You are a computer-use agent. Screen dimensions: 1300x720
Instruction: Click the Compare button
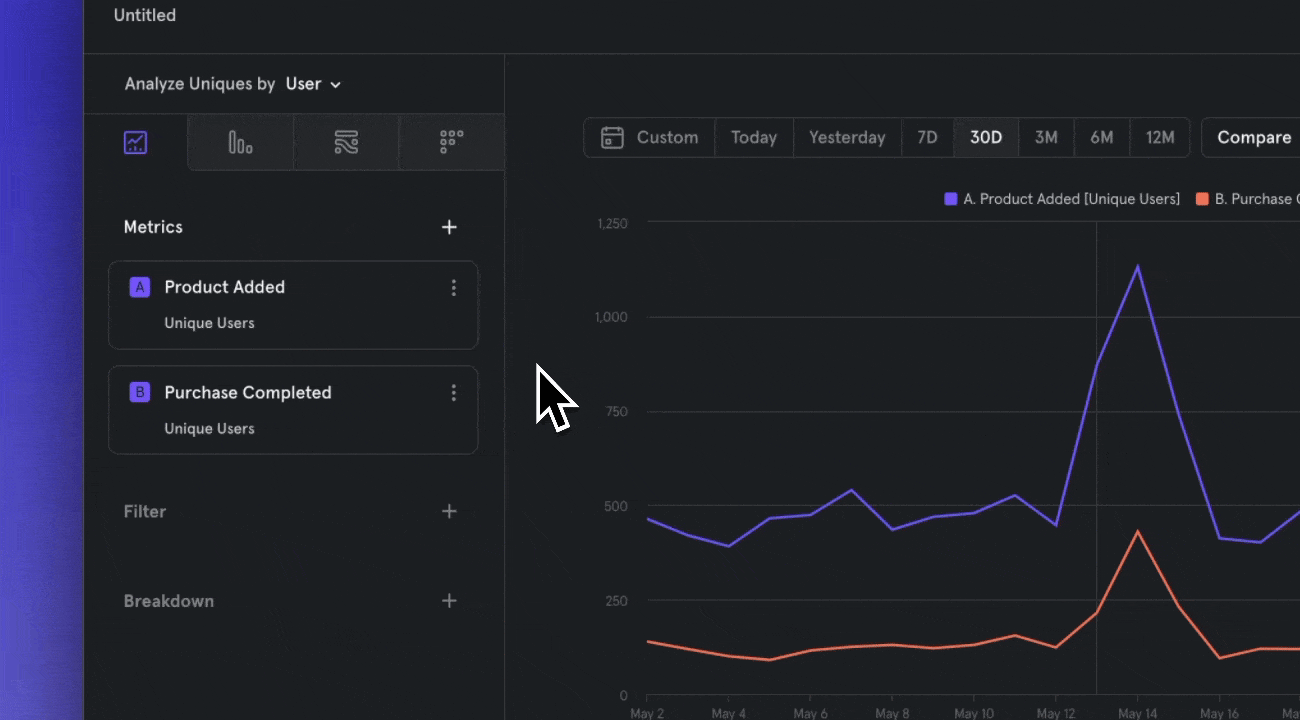point(1253,138)
